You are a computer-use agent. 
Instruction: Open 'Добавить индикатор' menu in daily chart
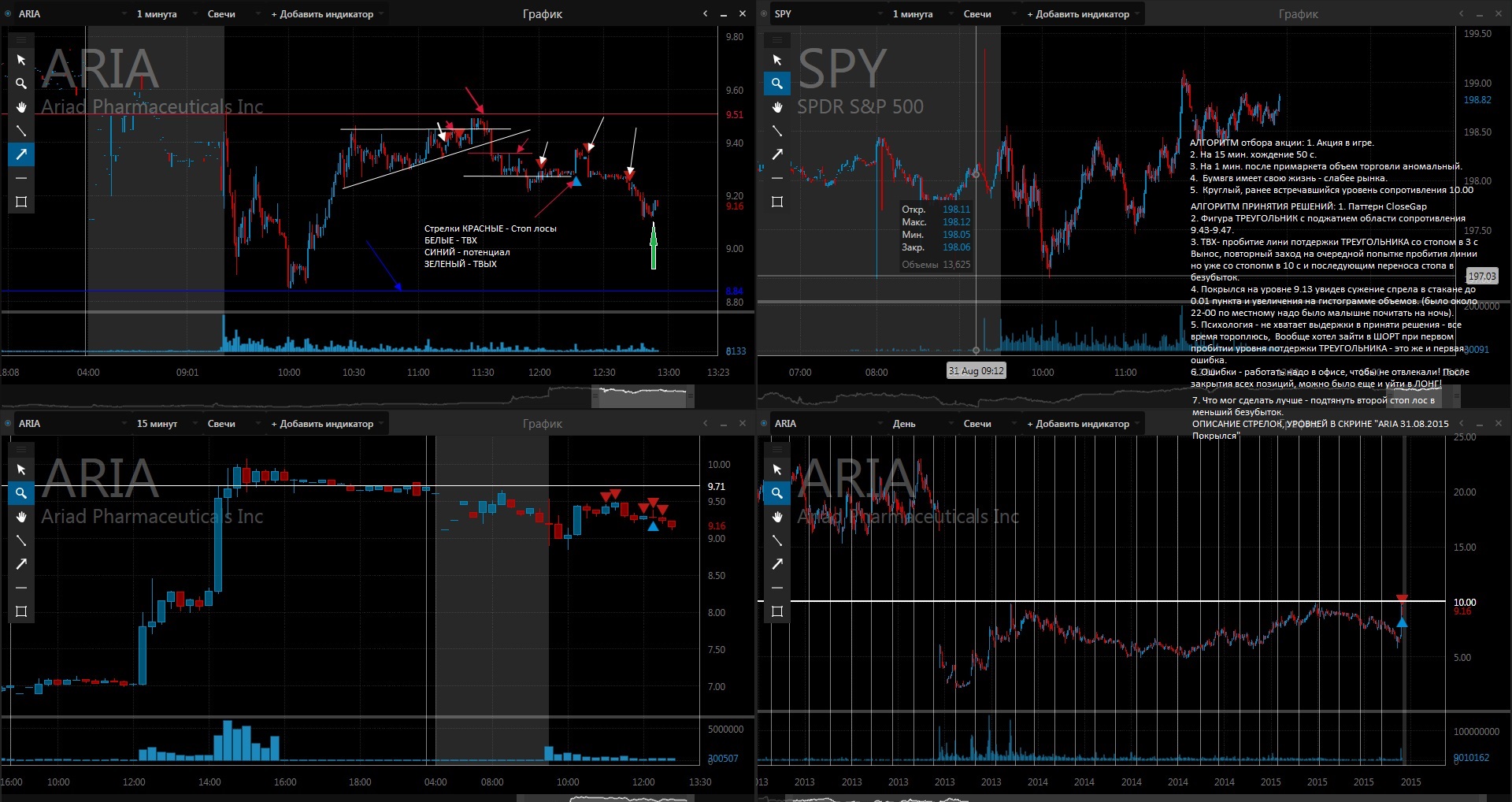pos(1083,424)
